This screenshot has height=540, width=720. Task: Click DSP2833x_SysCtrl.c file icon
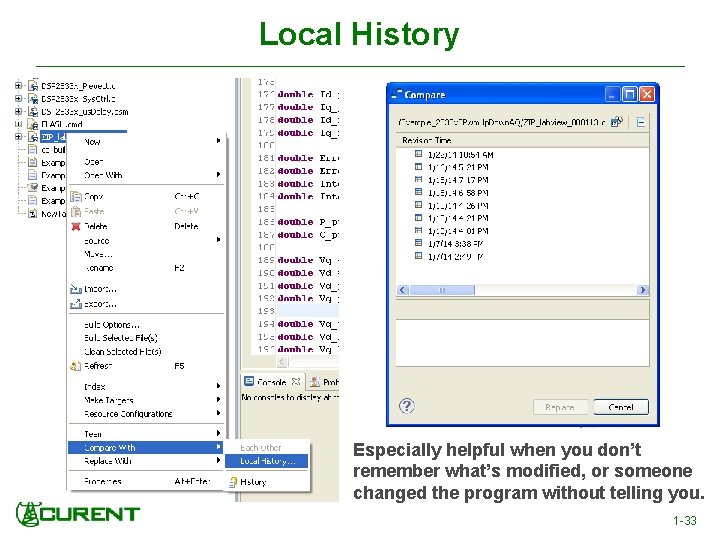pyautogui.click(x=33, y=98)
